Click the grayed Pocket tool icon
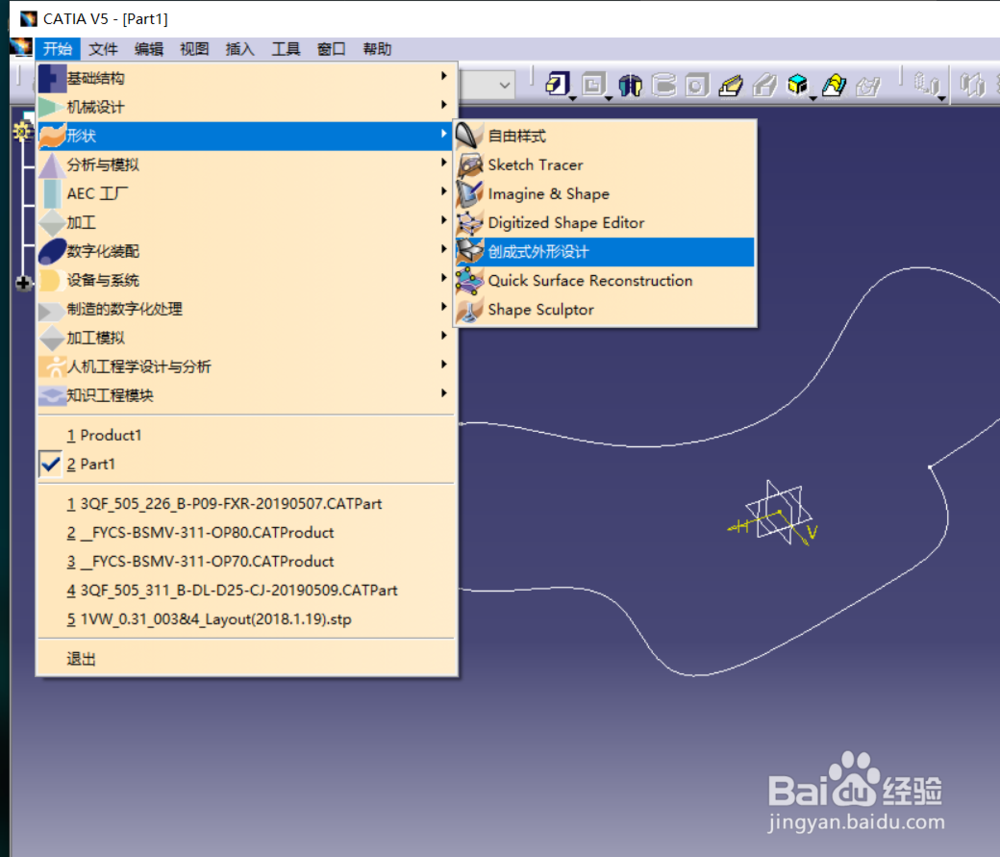This screenshot has height=857, width=1000. click(594, 84)
